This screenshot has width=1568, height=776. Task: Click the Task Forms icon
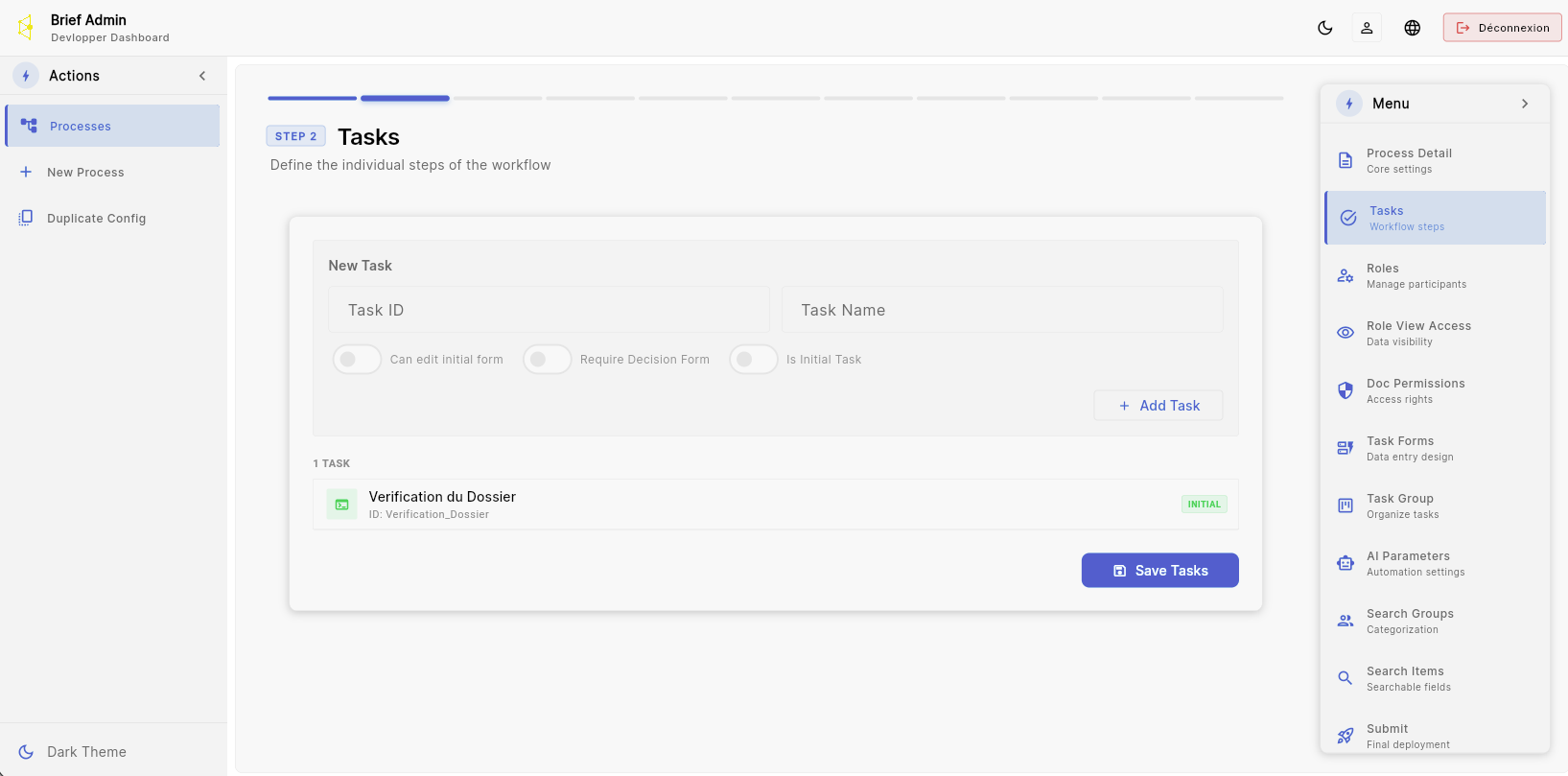tap(1346, 448)
